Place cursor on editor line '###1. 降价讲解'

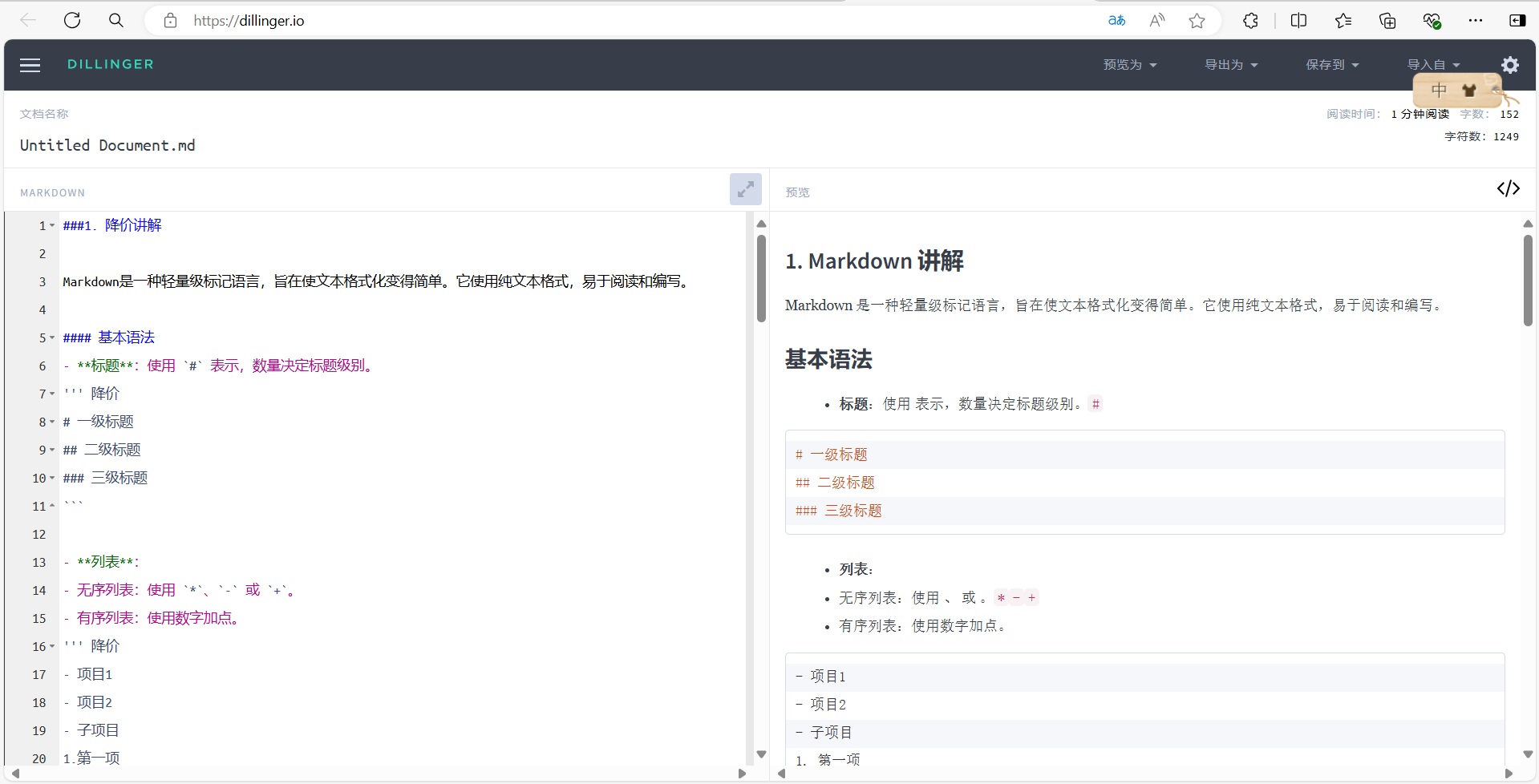pos(112,225)
